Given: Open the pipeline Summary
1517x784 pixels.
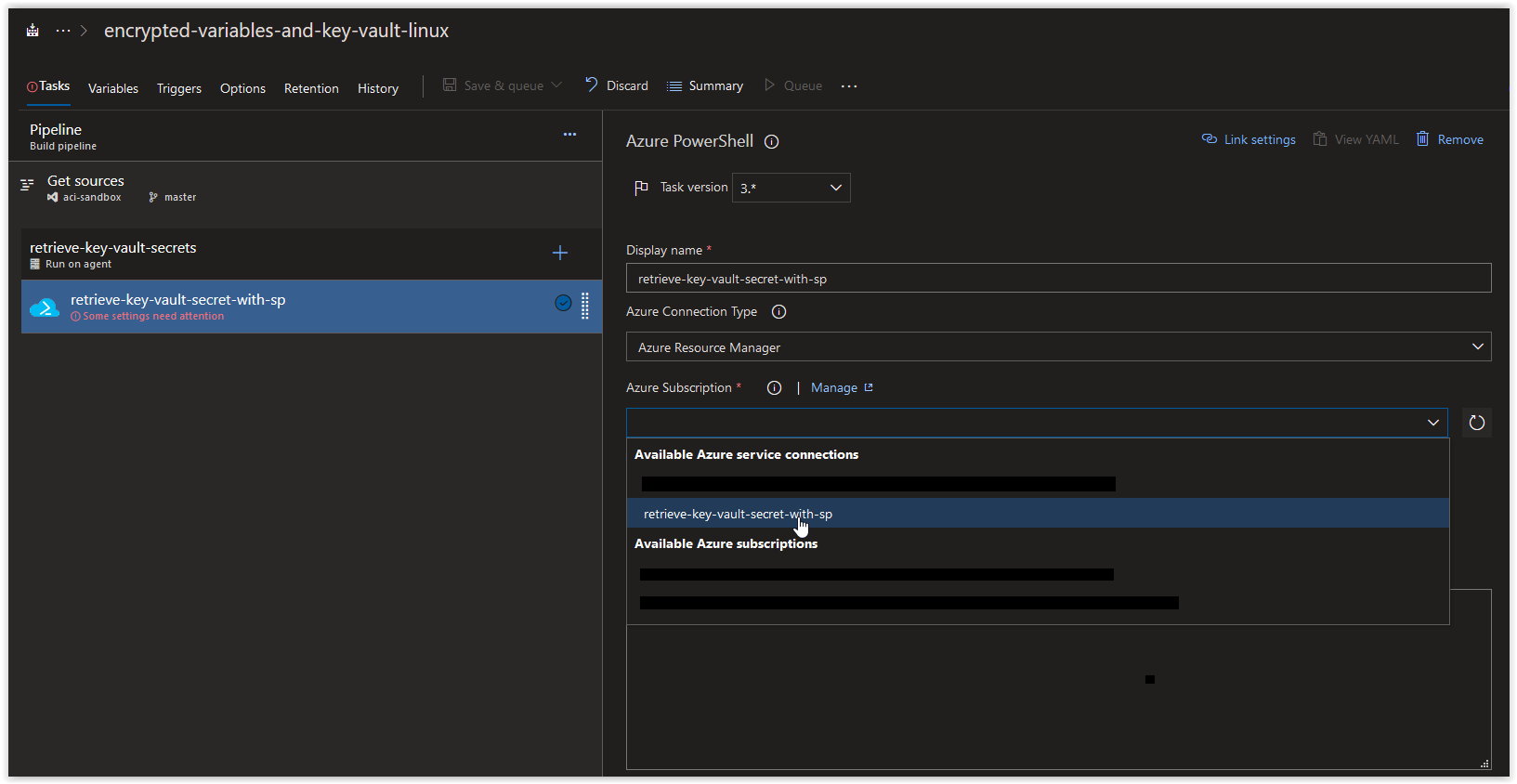Looking at the screenshot, I should pyautogui.click(x=705, y=85).
